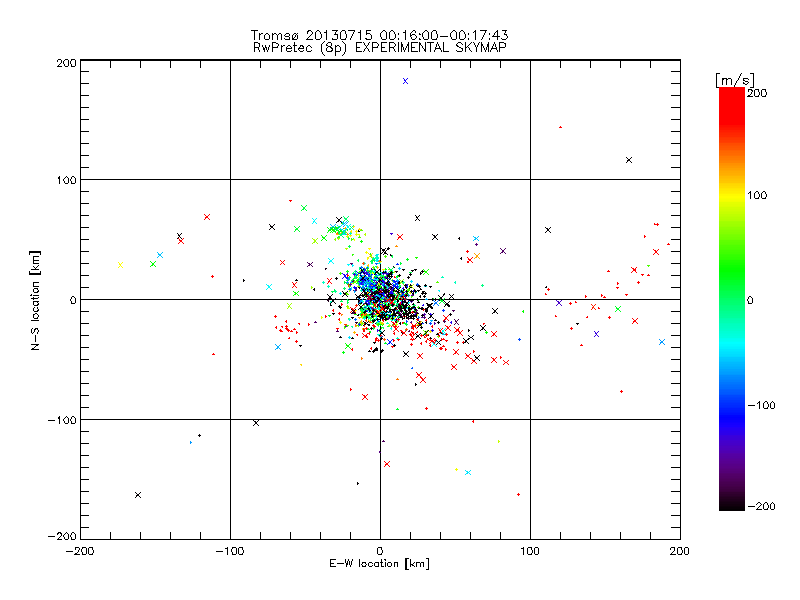Click the N-S axis tick label '-100'

[62, 420]
